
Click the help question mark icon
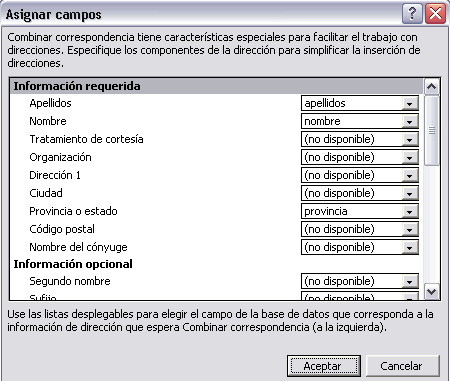(412, 14)
